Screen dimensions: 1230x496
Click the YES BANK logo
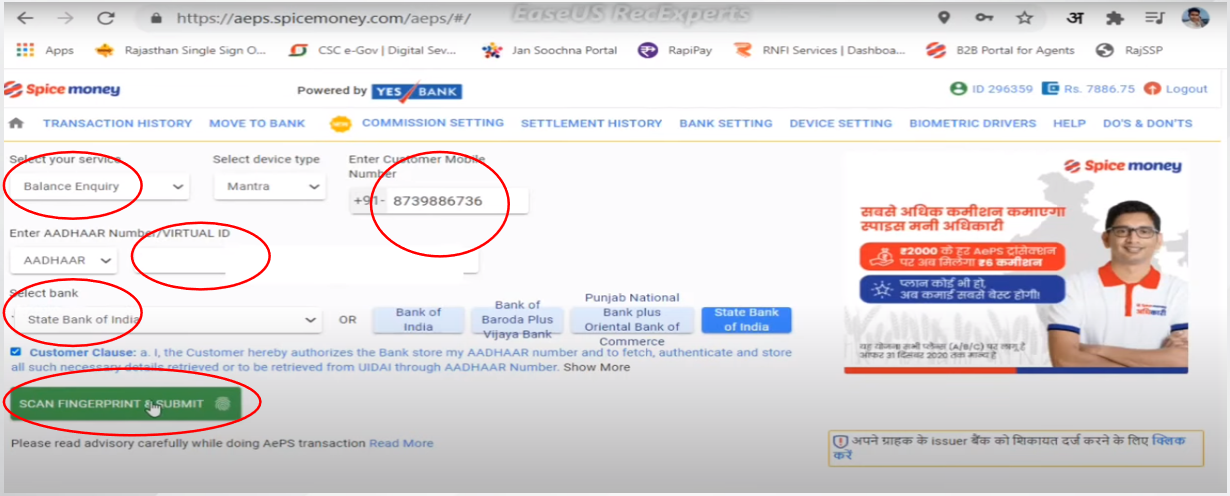point(416,91)
